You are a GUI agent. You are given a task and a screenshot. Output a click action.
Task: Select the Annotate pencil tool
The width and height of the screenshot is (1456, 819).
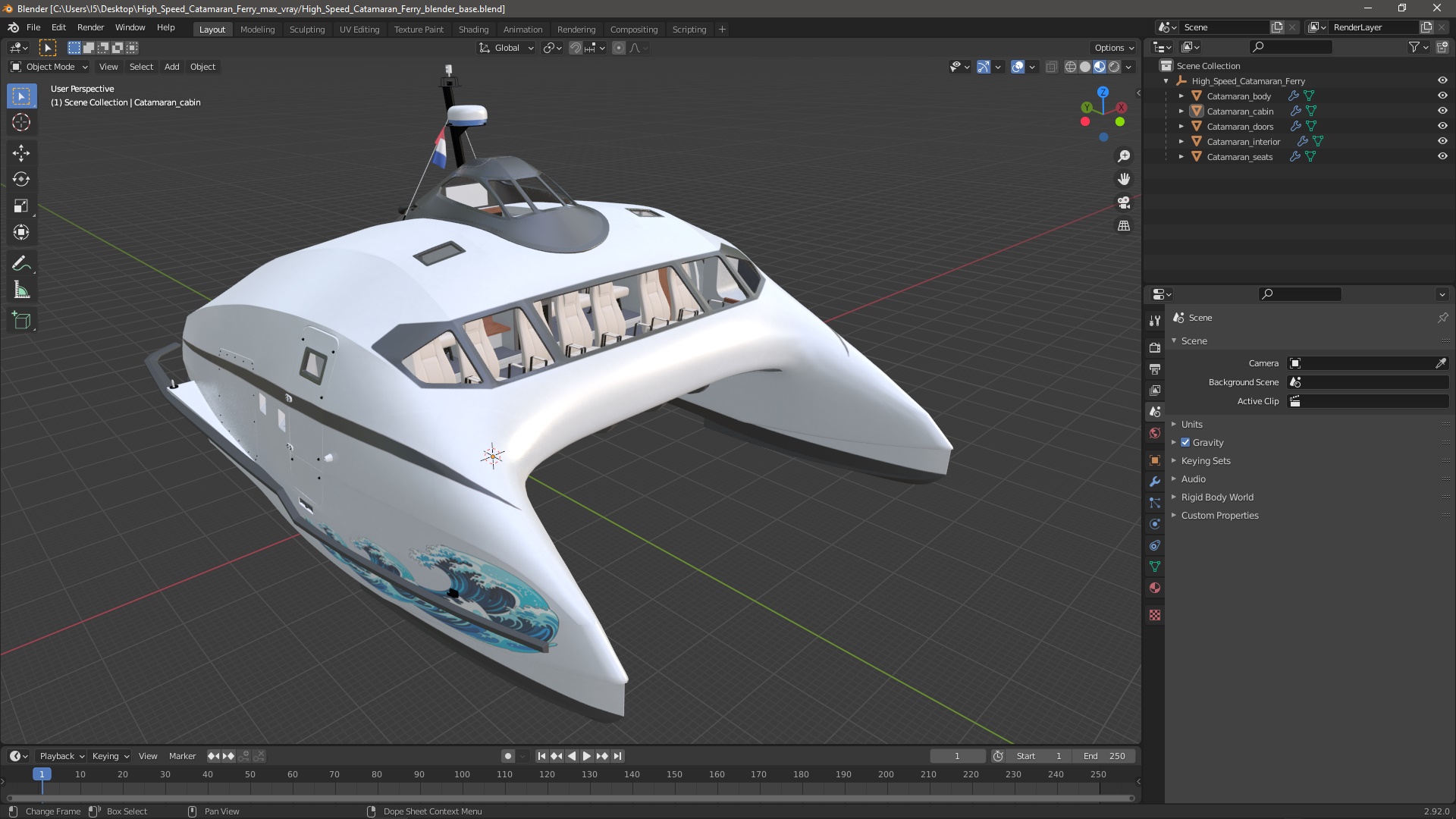[21, 263]
